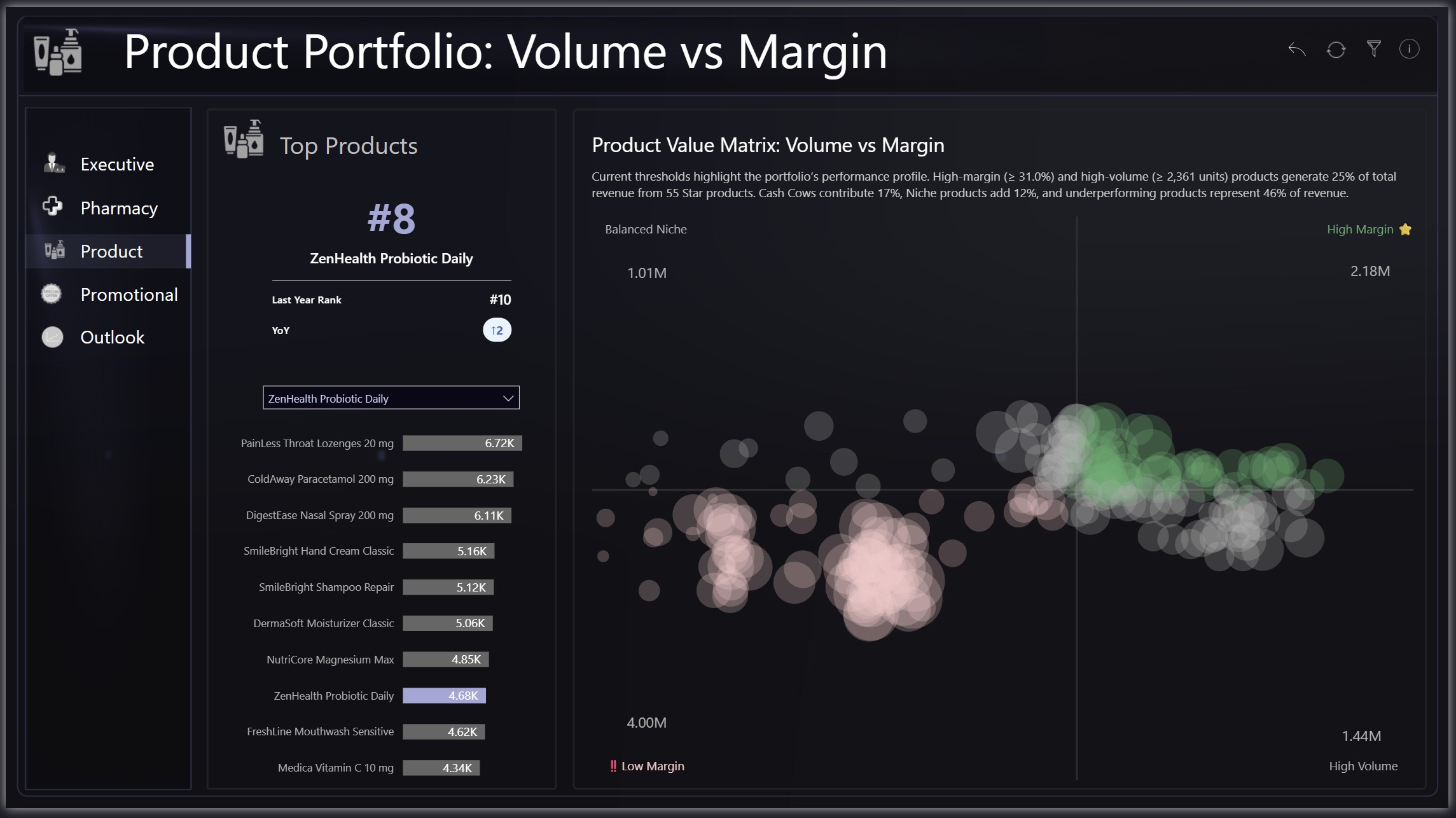Click the refresh icon in header
The width and height of the screenshot is (1456, 818).
[x=1335, y=50]
